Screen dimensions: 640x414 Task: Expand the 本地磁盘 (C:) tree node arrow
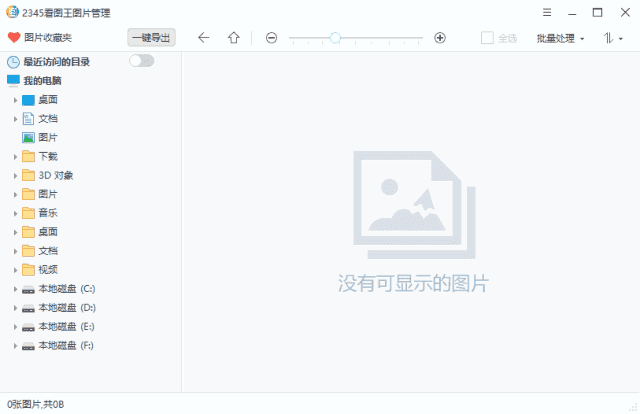pos(16,289)
